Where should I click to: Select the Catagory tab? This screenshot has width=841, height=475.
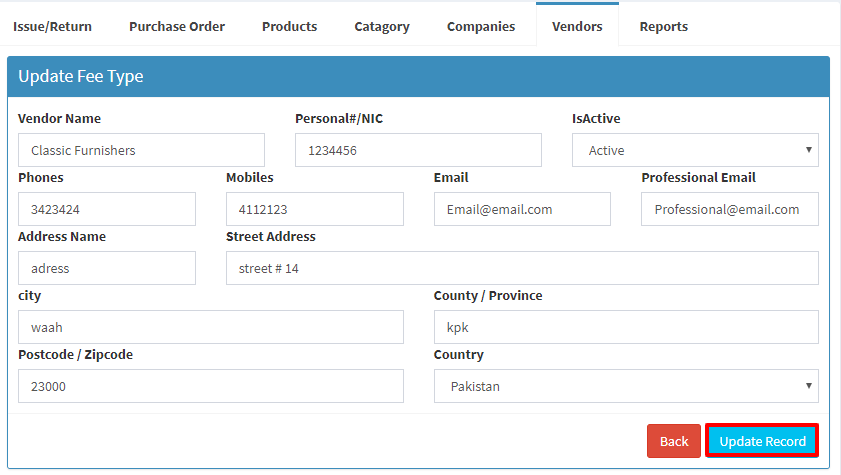click(x=382, y=26)
